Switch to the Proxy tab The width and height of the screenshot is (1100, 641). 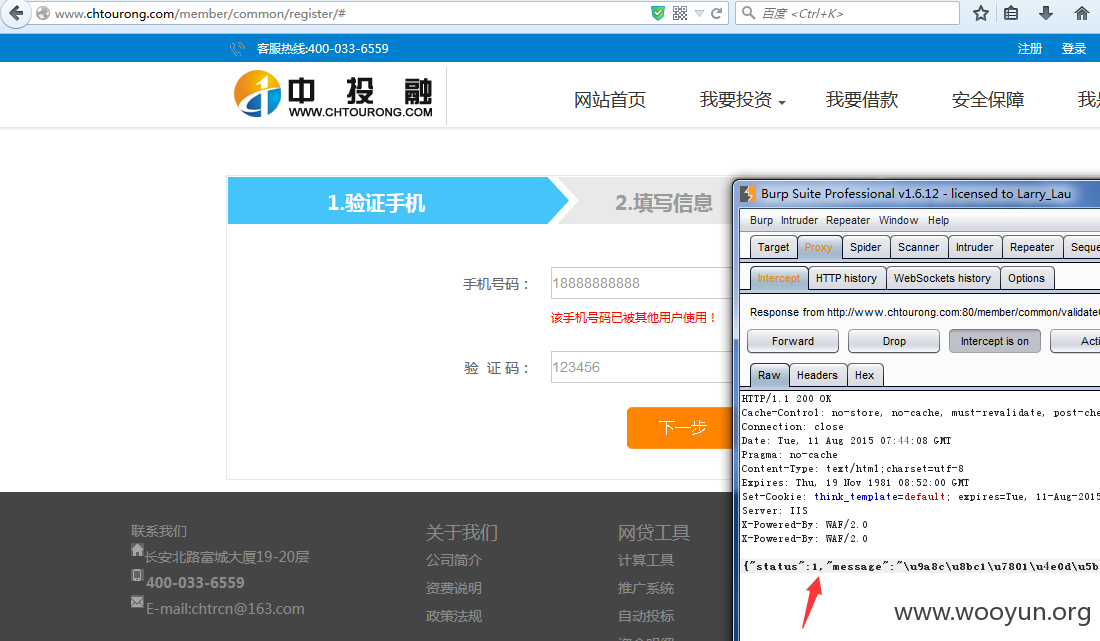coord(818,247)
